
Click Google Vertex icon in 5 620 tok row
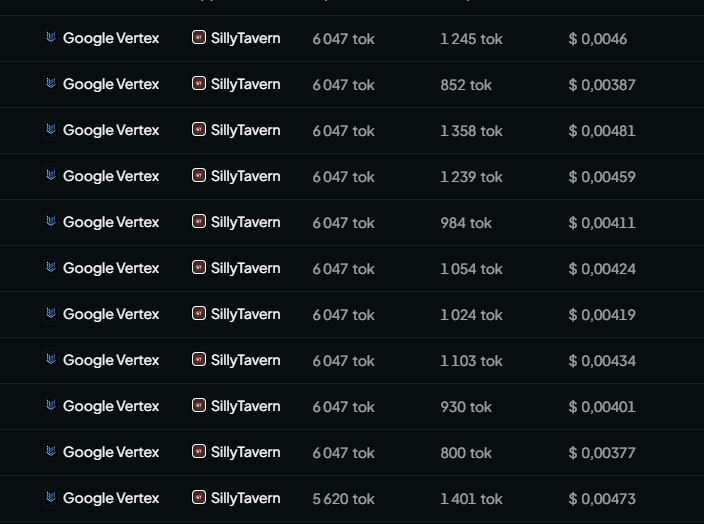click(x=51, y=497)
